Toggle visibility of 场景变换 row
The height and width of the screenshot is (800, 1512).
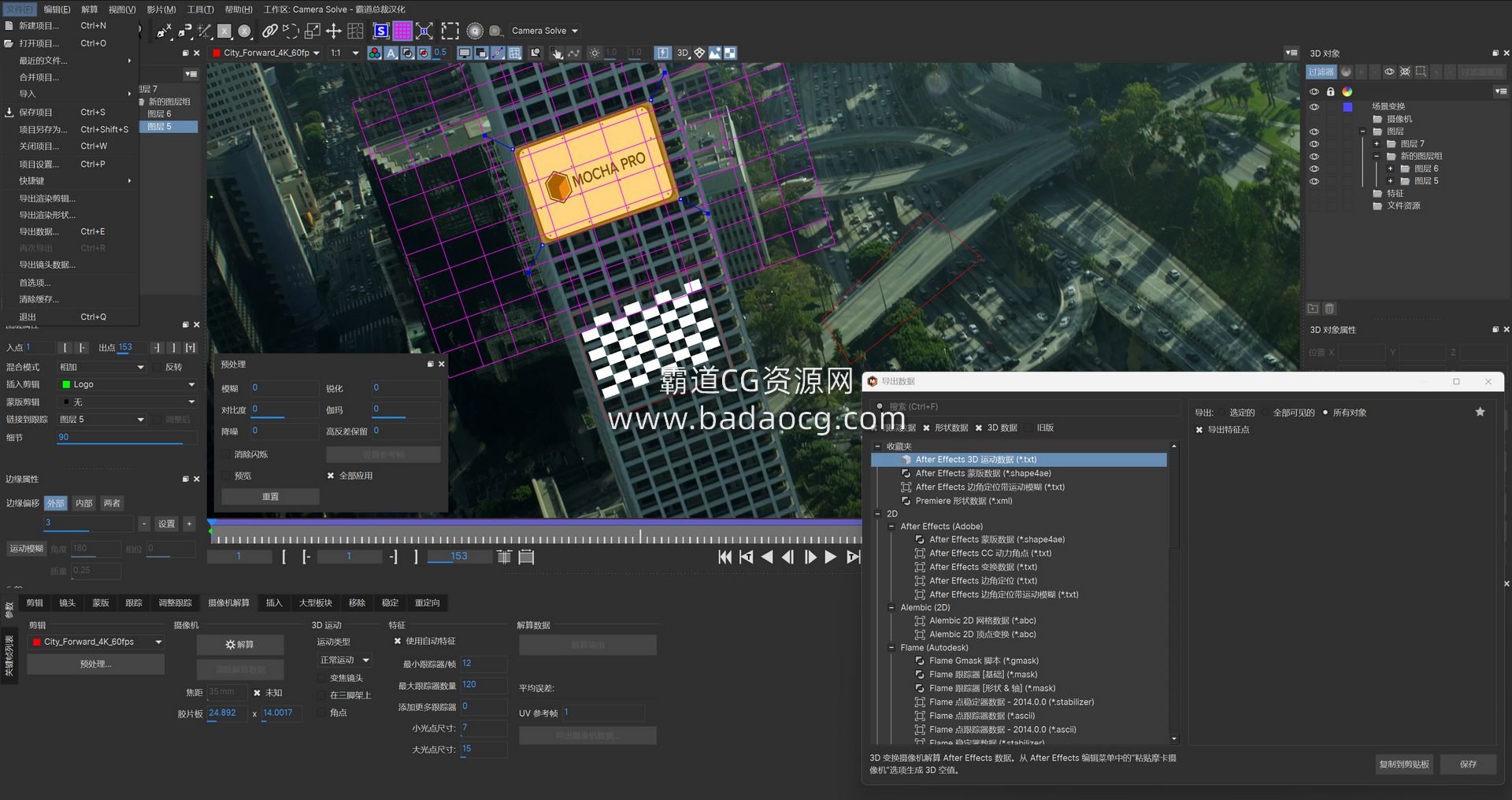pyautogui.click(x=1314, y=107)
